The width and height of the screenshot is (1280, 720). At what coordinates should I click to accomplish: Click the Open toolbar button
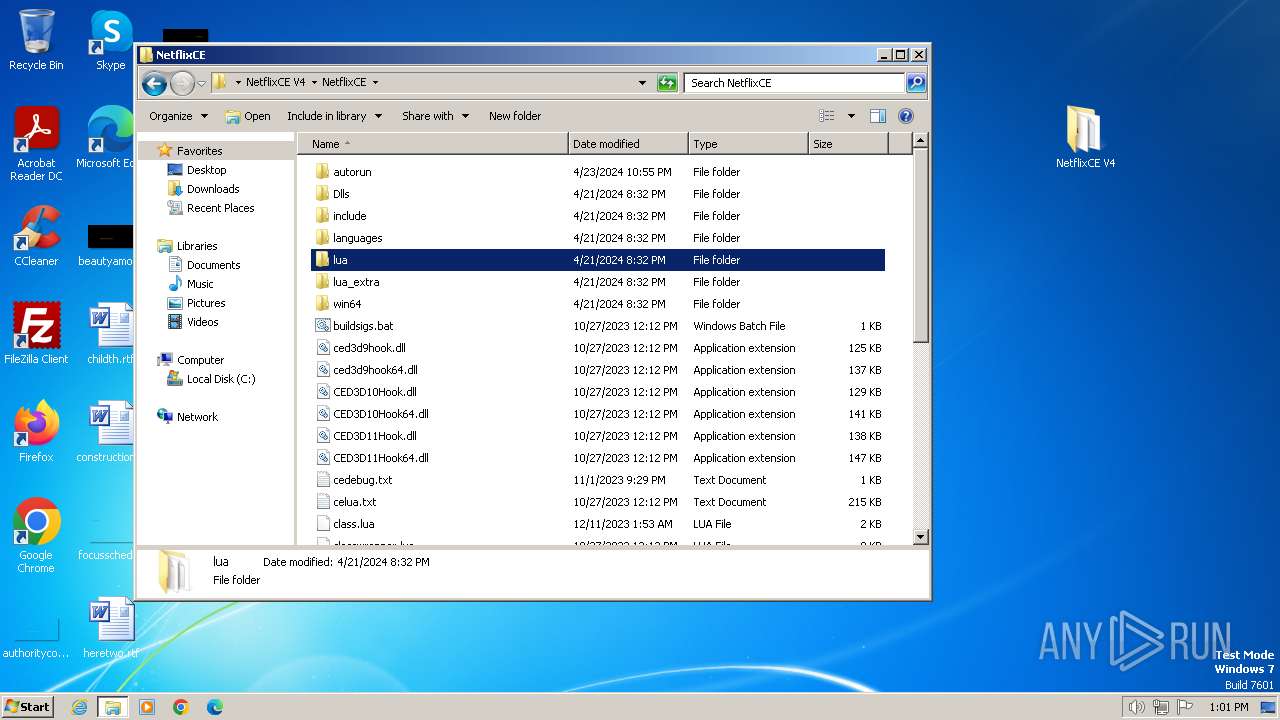coord(248,116)
